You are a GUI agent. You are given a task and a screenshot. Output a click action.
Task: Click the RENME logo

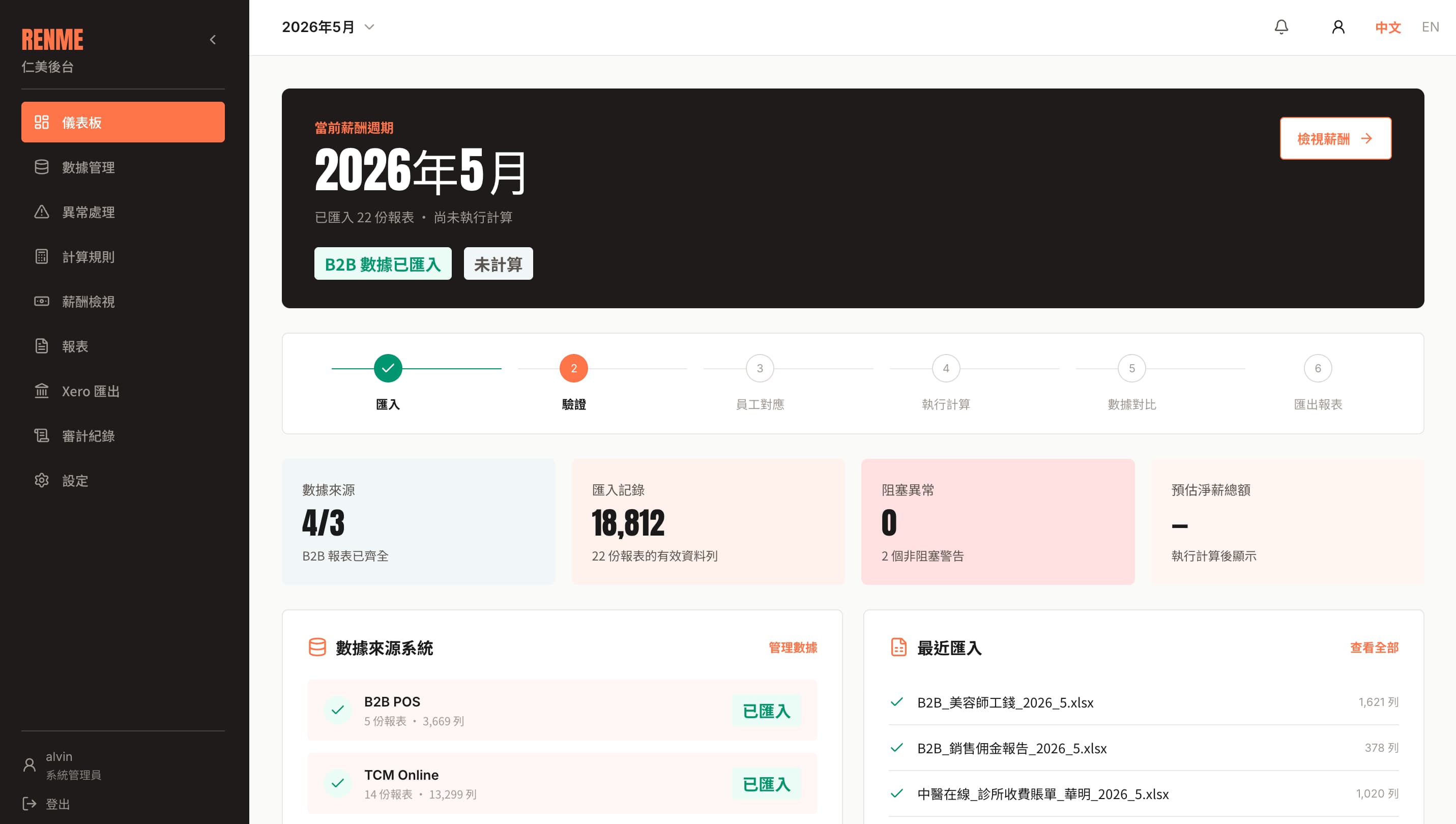pyautogui.click(x=52, y=40)
